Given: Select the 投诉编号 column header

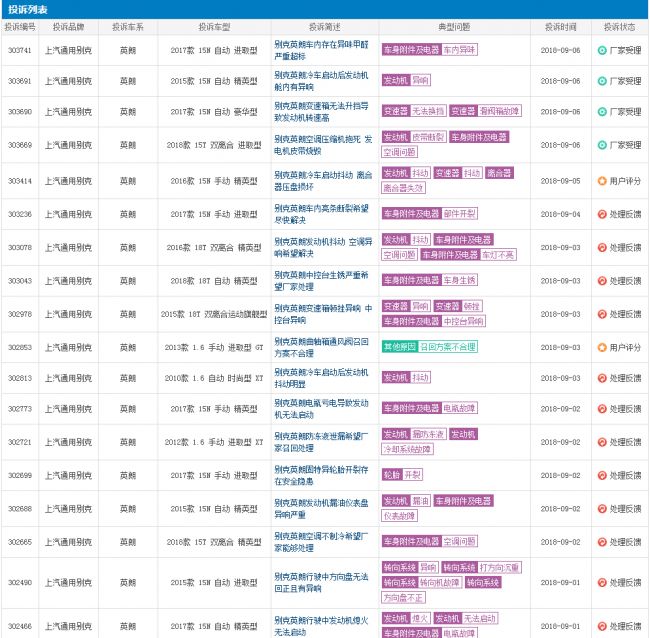Looking at the screenshot, I should 19,27.
